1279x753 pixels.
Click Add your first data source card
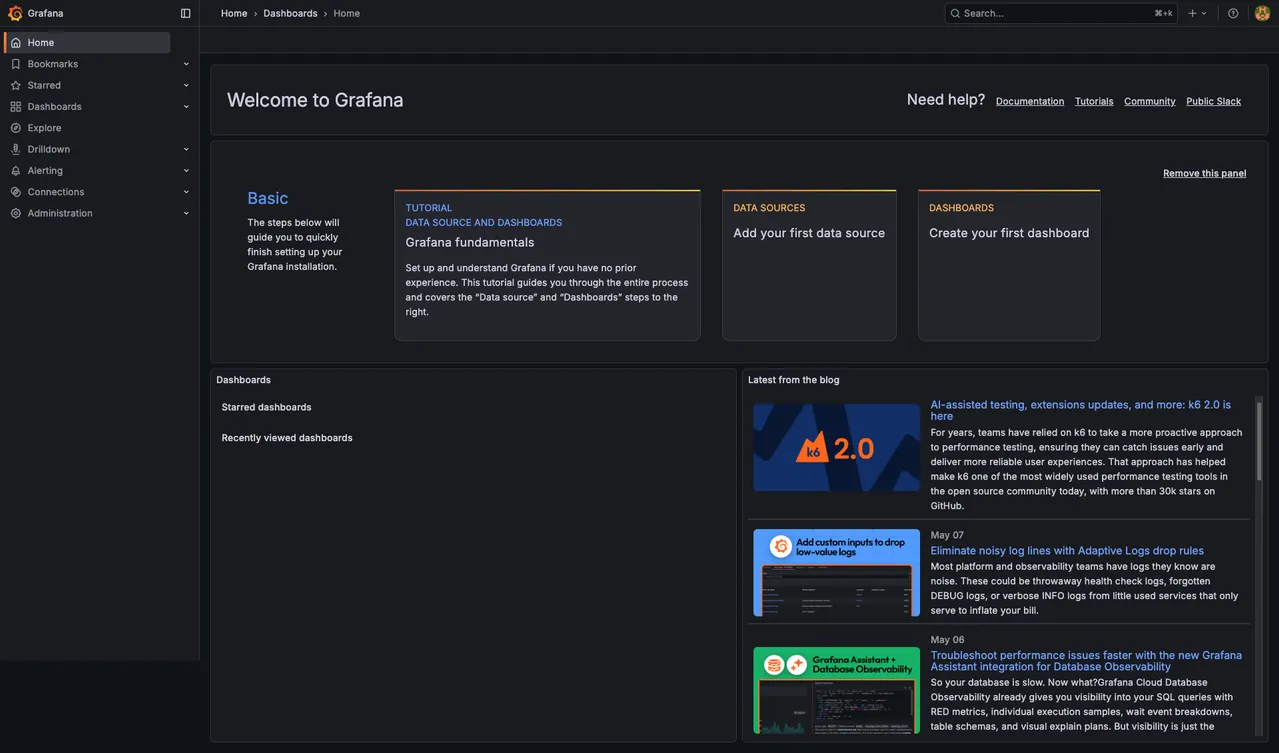[x=809, y=265]
